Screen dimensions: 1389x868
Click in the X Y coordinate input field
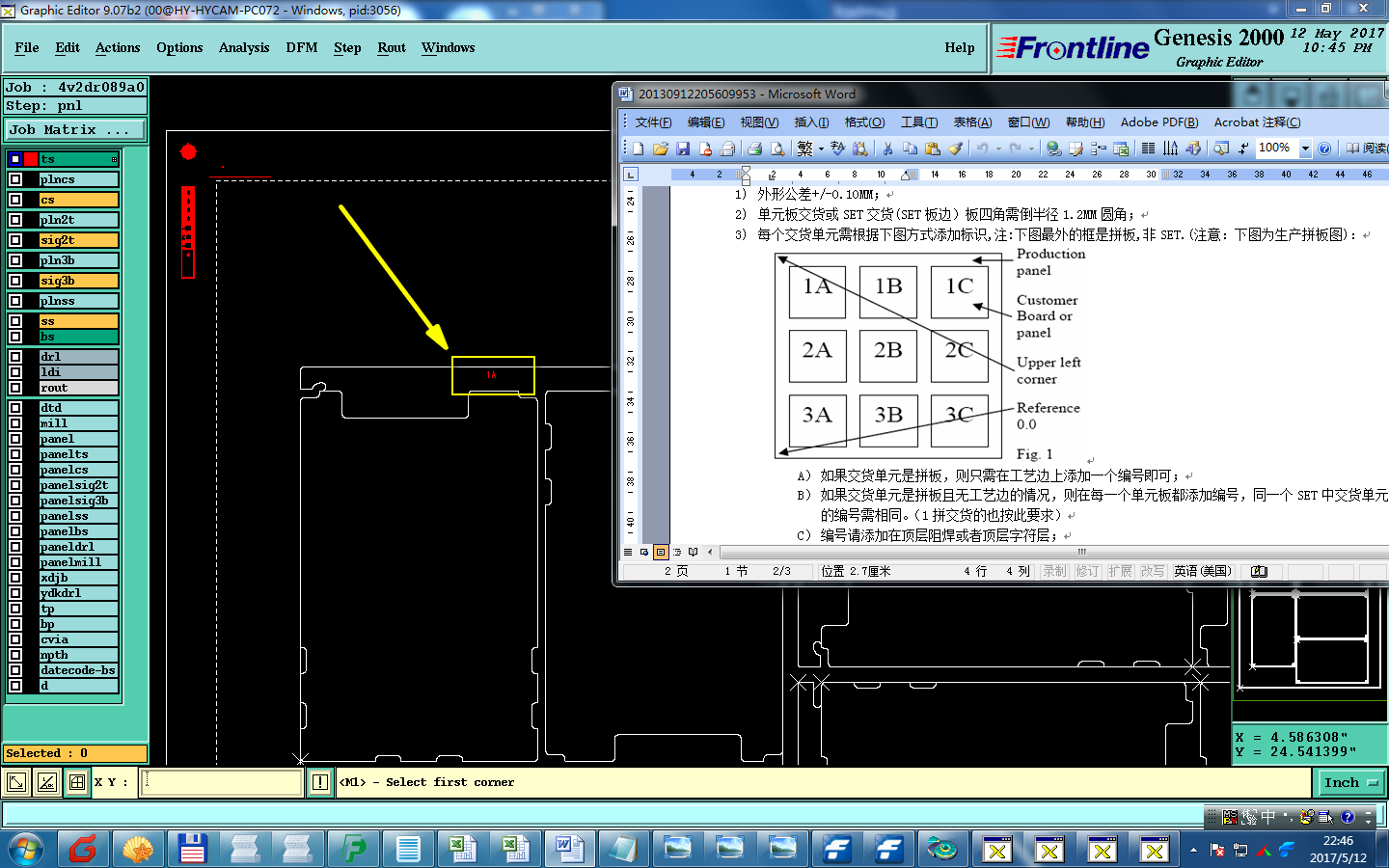point(222,782)
